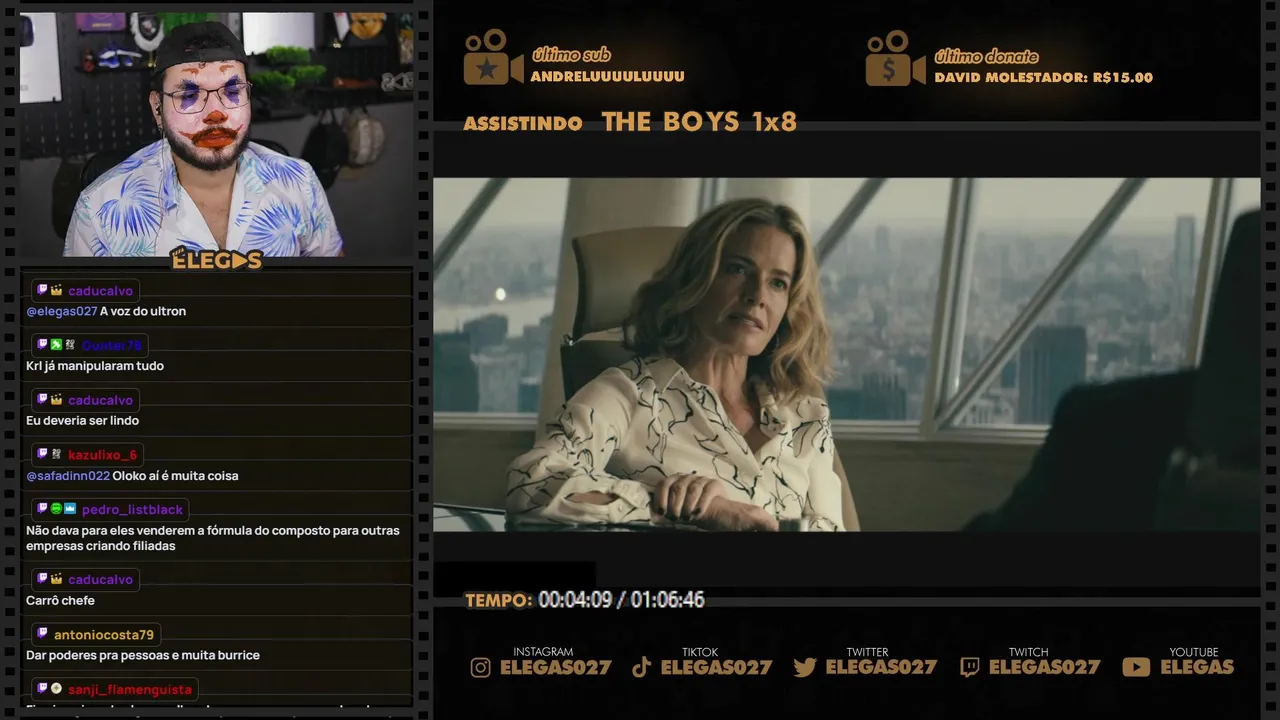
Task: Click message 'Krl já manipularam tudo'
Action: click(x=95, y=366)
